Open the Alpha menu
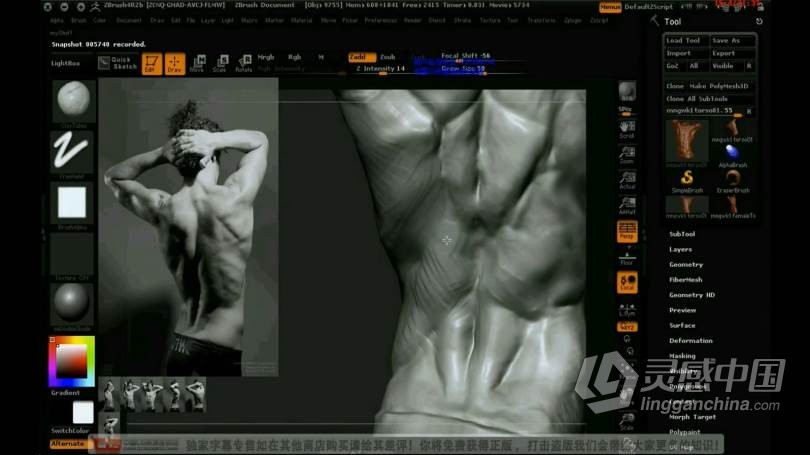 click(57, 21)
